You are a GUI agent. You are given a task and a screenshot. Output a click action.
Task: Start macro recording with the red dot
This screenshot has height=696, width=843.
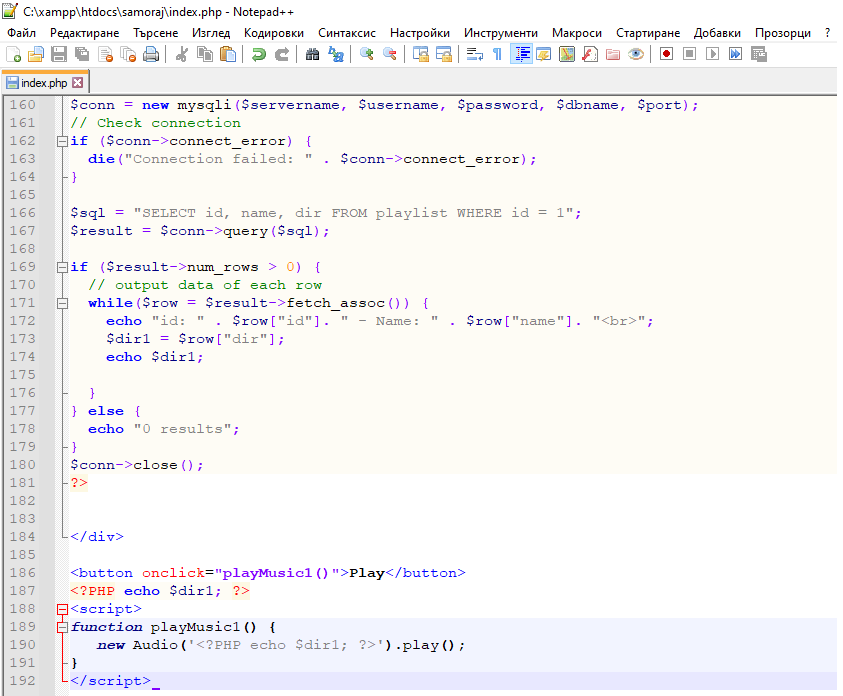[x=667, y=54]
